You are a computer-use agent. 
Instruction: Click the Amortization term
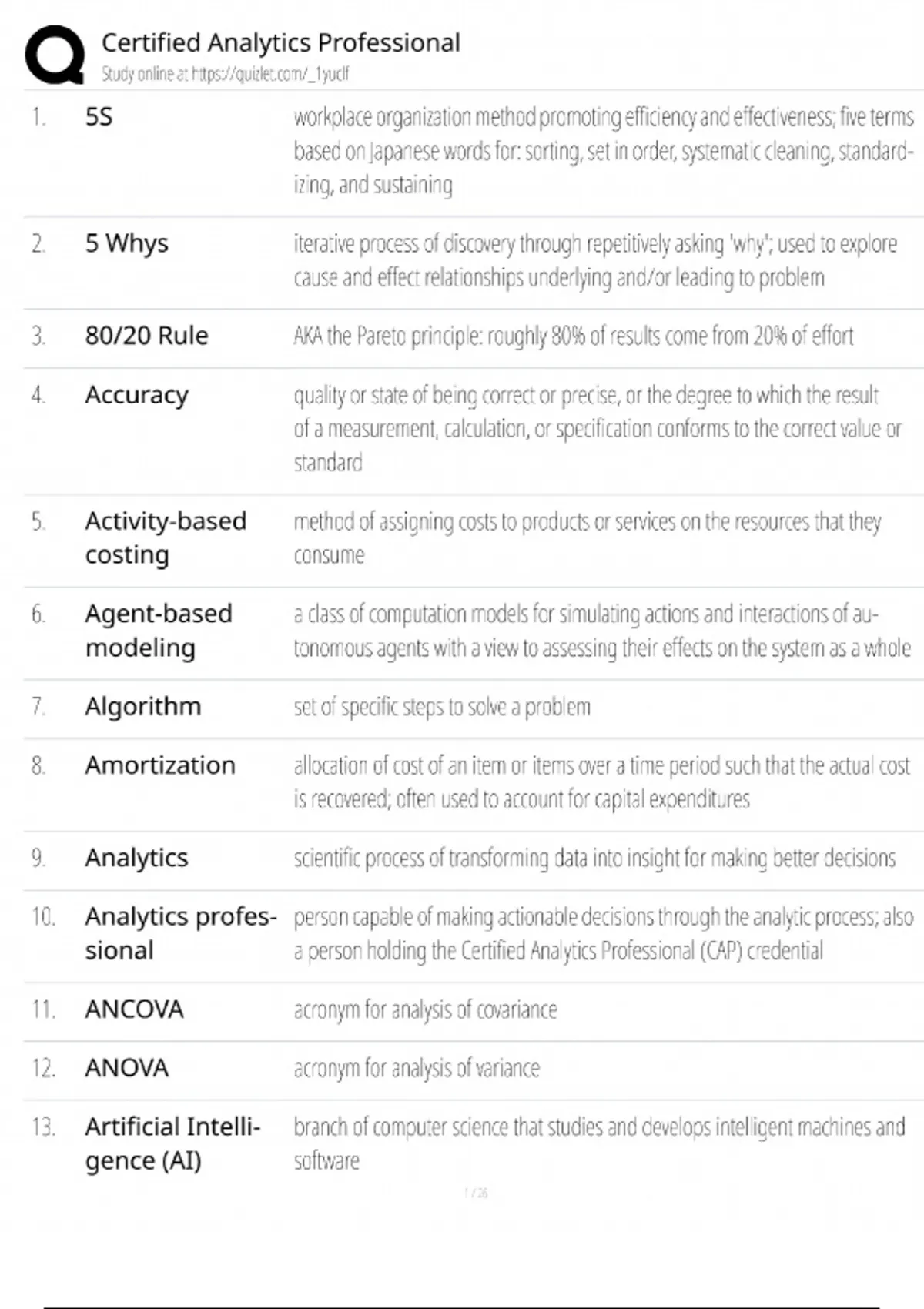point(160,765)
